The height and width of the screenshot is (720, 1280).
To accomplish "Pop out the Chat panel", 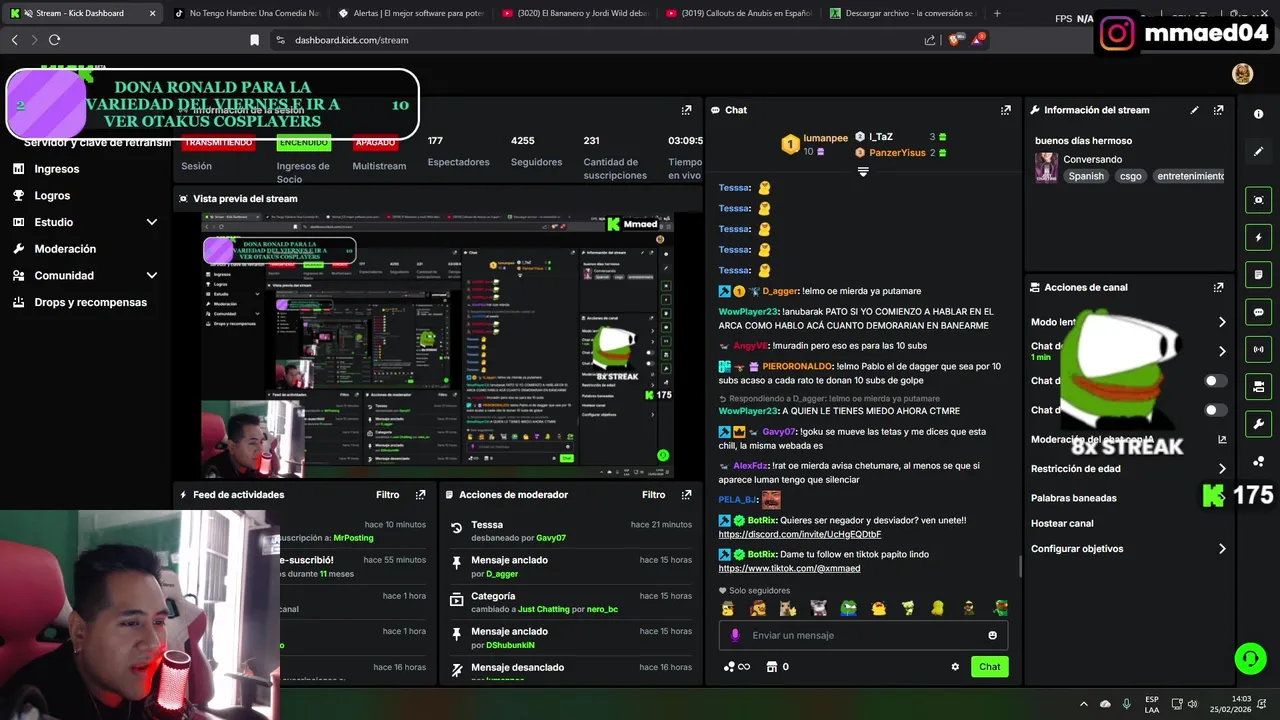I will tap(1006, 110).
